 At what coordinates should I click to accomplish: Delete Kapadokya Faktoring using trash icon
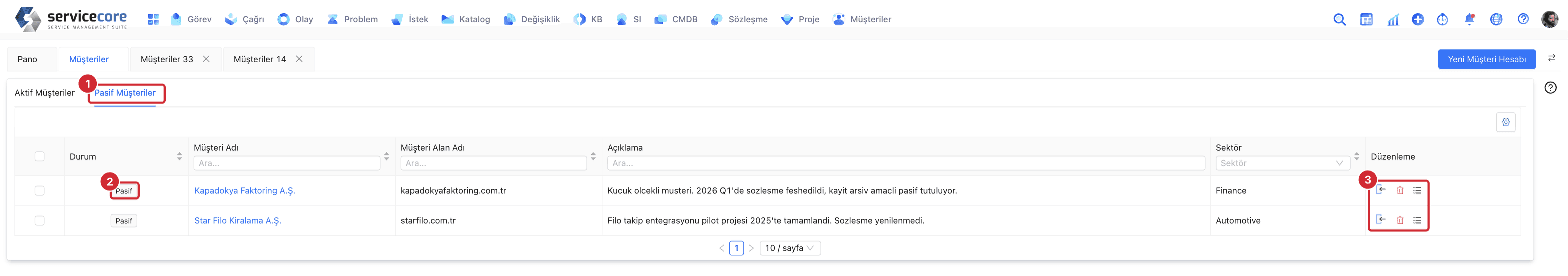point(1400,190)
